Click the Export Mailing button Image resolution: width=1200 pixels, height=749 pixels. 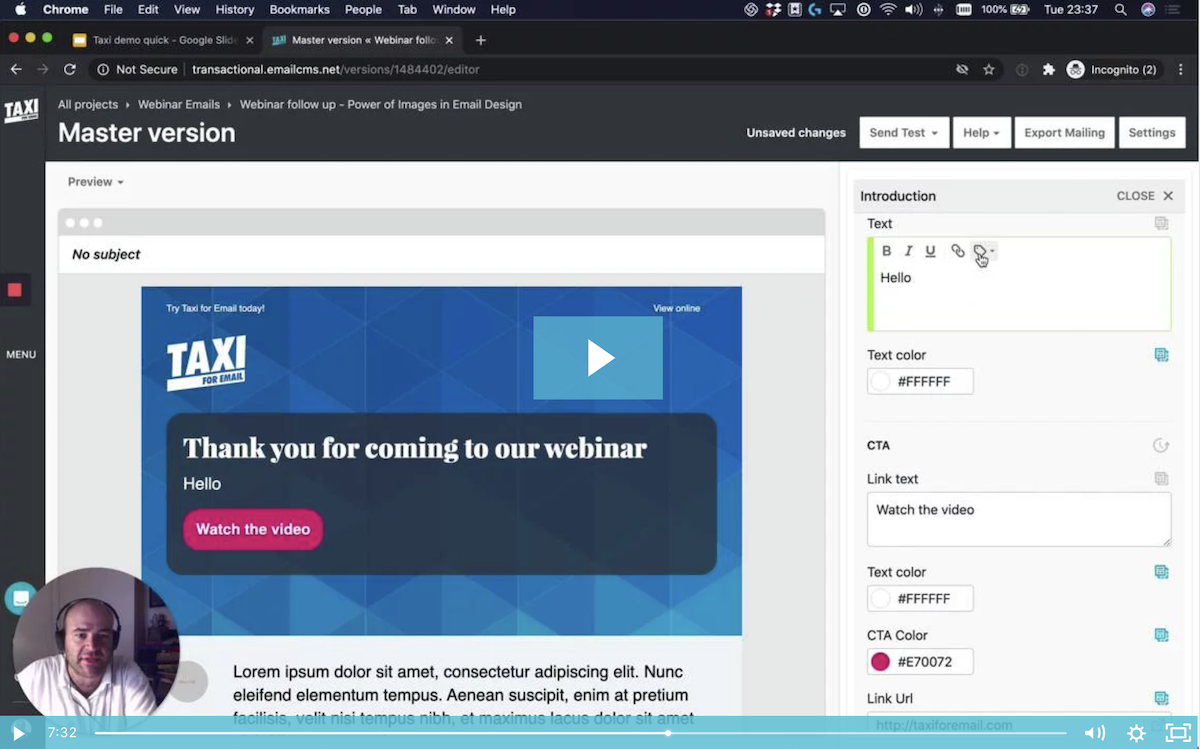pyautogui.click(x=1064, y=133)
